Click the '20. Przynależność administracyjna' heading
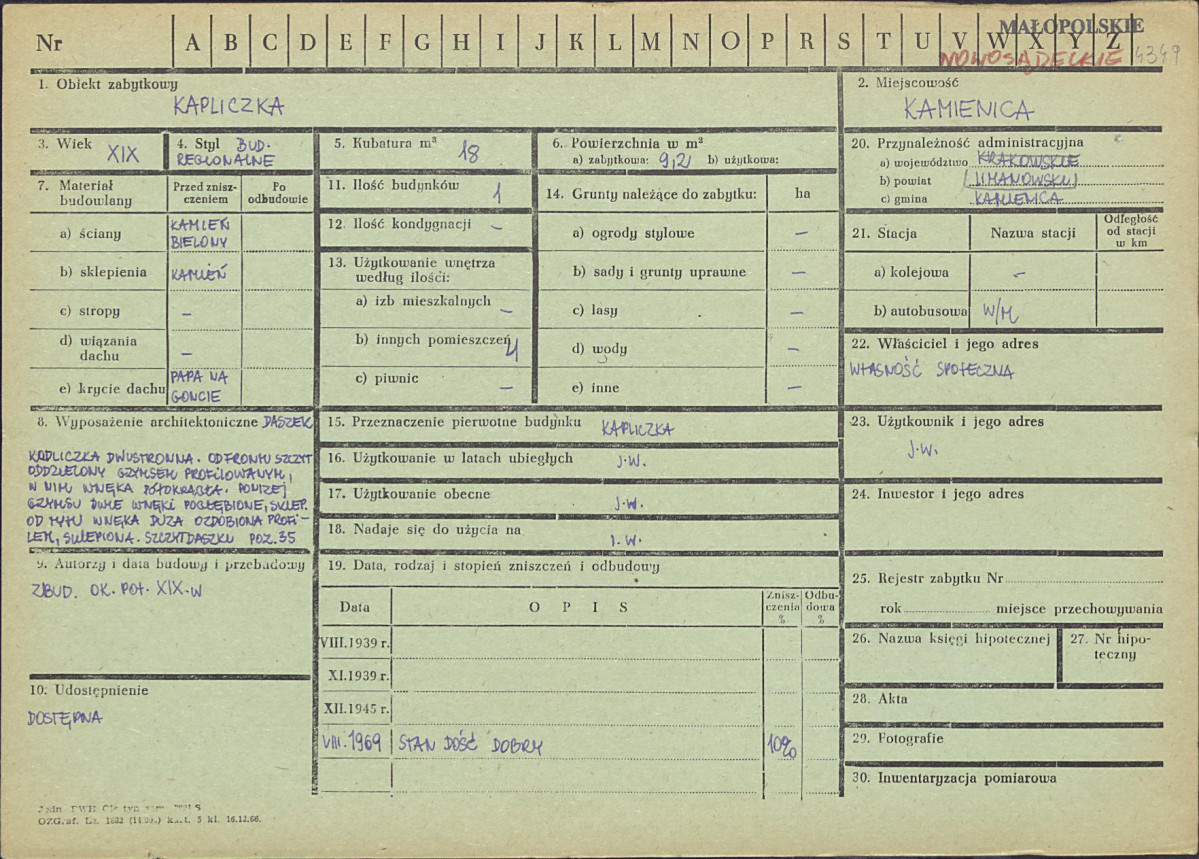 pos(967,143)
